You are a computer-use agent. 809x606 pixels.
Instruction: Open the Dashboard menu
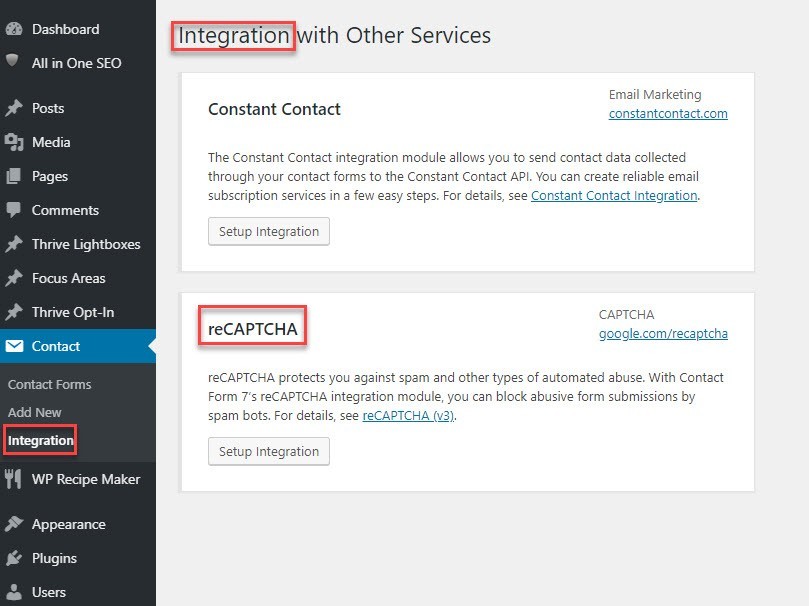(66, 29)
